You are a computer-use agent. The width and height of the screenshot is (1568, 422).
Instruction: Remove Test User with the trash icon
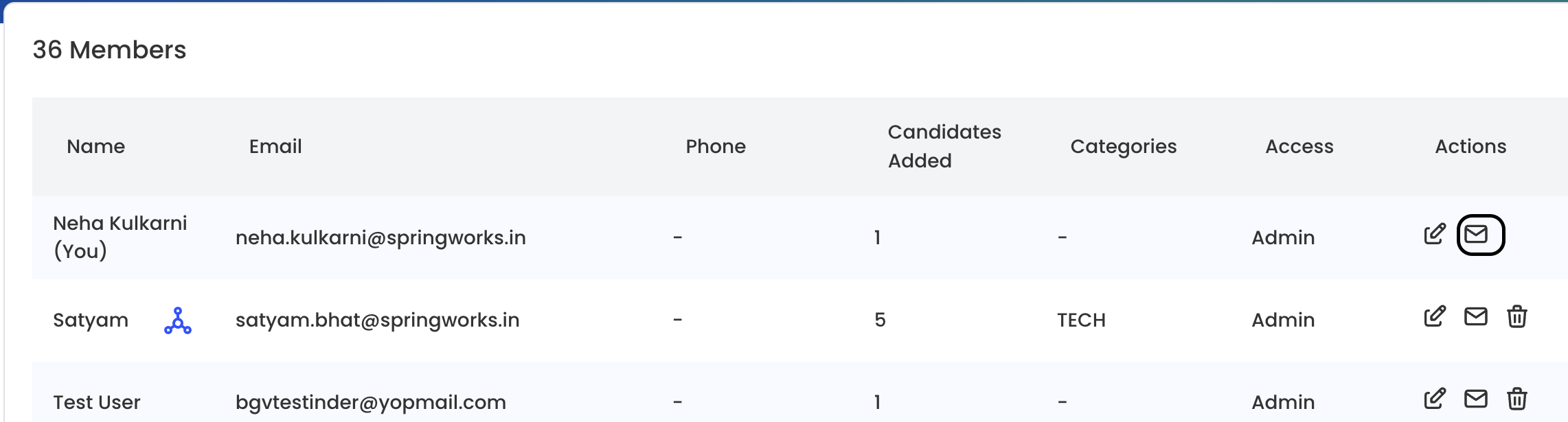point(1517,399)
